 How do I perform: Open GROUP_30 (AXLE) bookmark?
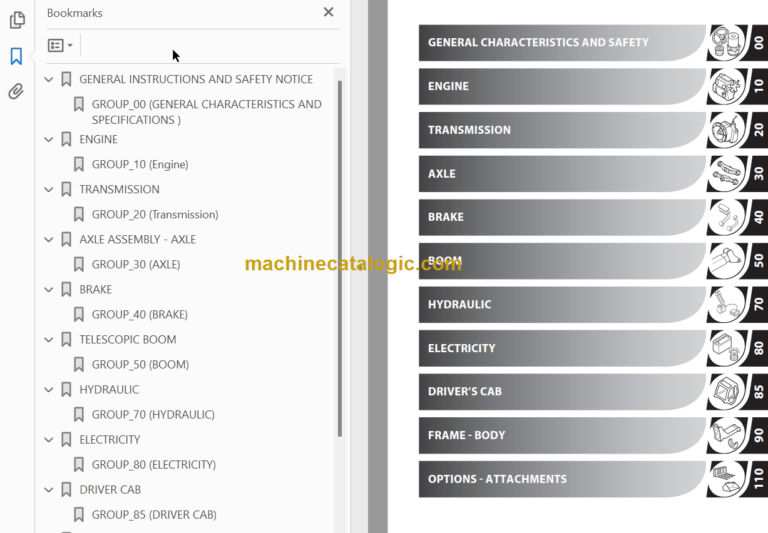(x=136, y=265)
